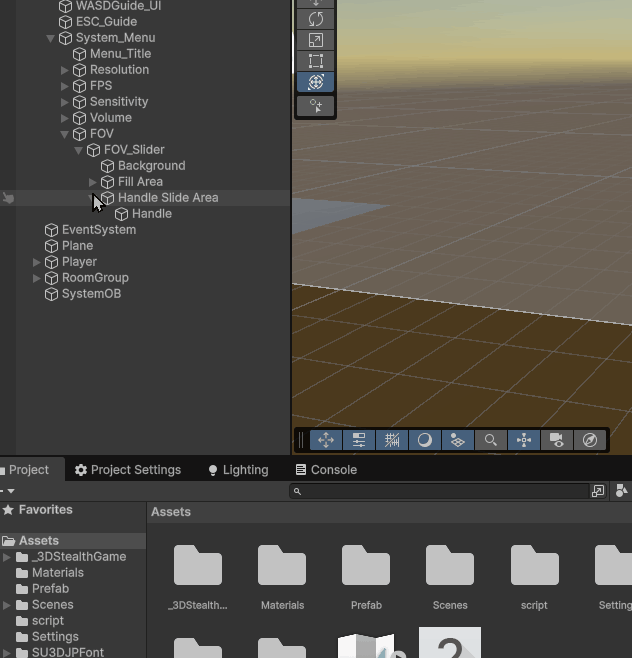The image size is (632, 658).
Task: Click the compass orientation icon in bottom overlay bar
Action: point(590,440)
